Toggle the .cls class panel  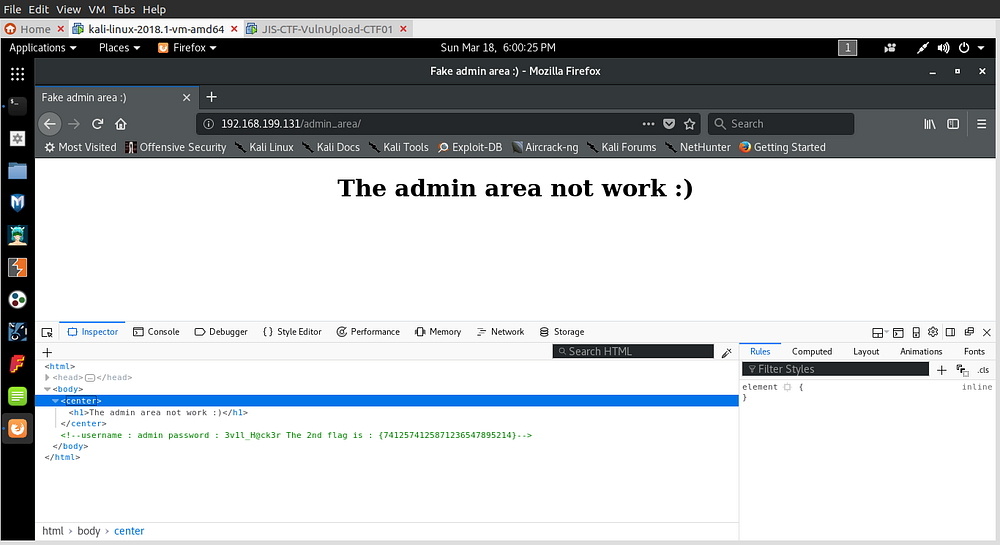[983, 370]
